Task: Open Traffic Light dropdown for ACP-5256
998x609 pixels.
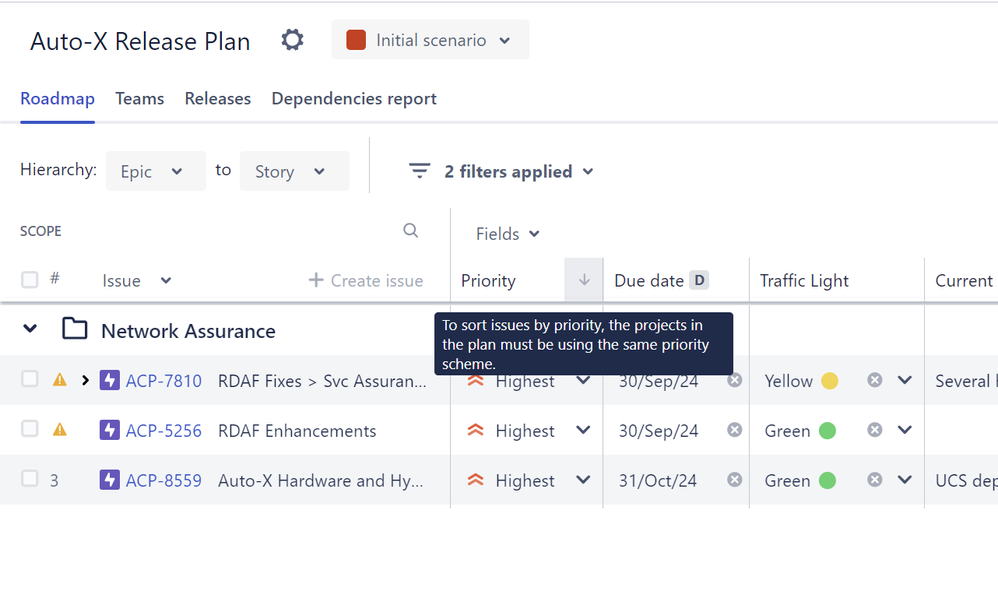Action: click(905, 430)
